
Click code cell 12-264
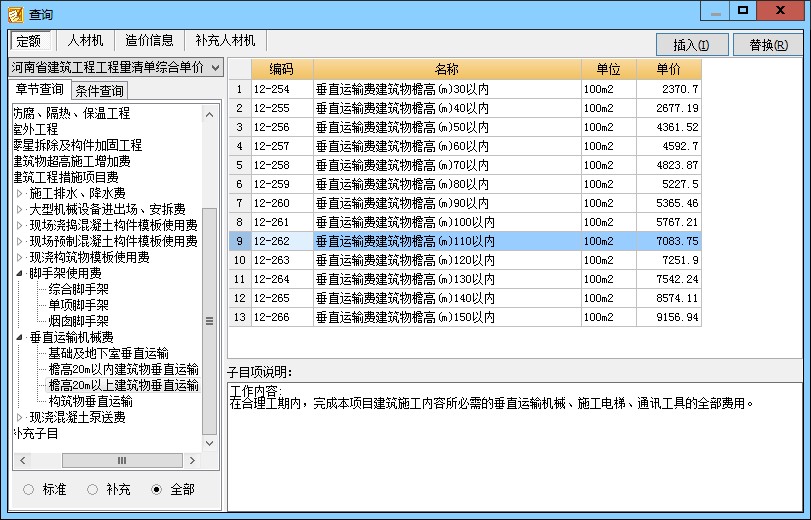(x=282, y=279)
